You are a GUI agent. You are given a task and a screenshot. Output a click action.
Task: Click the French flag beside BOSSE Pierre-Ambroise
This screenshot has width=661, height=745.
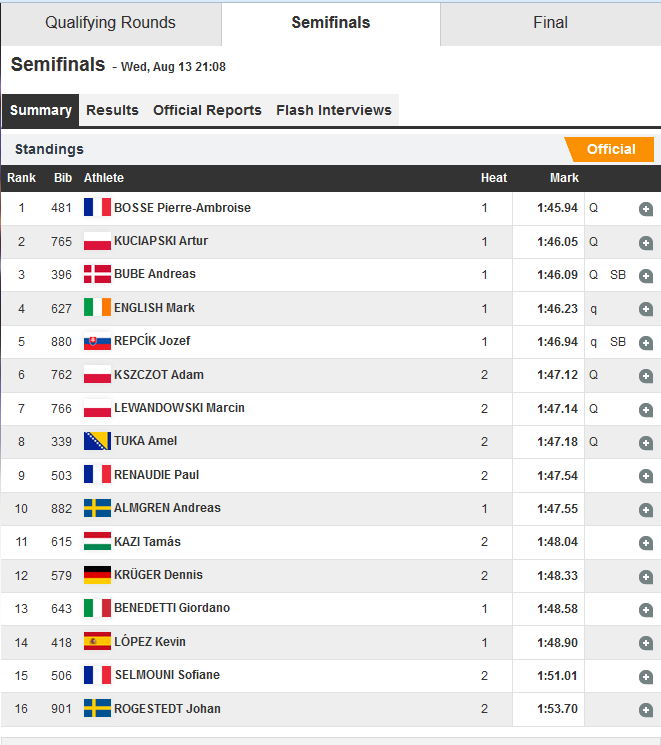click(97, 208)
